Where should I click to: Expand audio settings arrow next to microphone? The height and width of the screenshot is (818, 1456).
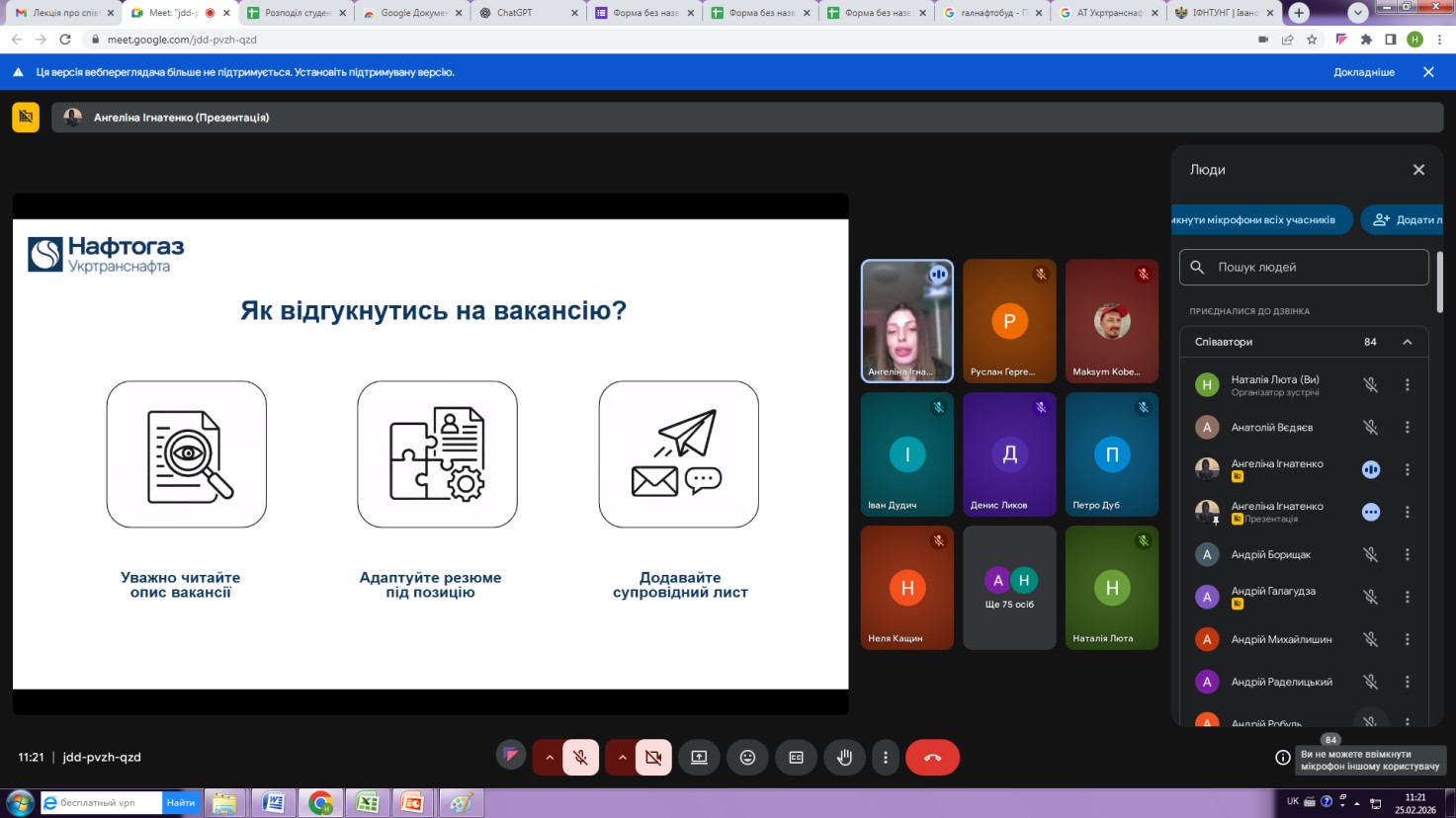tap(549, 758)
